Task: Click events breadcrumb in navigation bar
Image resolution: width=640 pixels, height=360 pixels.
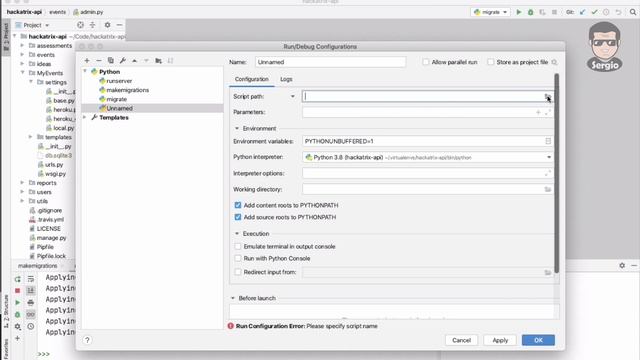Action: [x=58, y=12]
